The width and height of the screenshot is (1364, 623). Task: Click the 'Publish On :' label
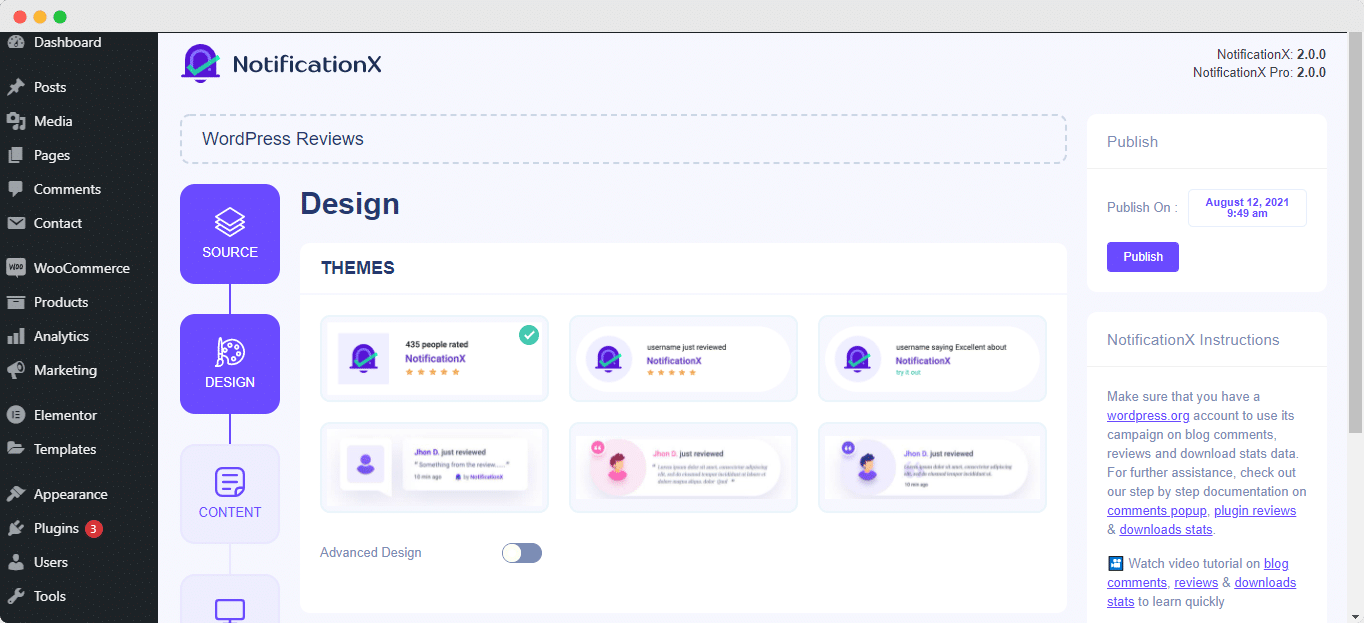(1142, 208)
